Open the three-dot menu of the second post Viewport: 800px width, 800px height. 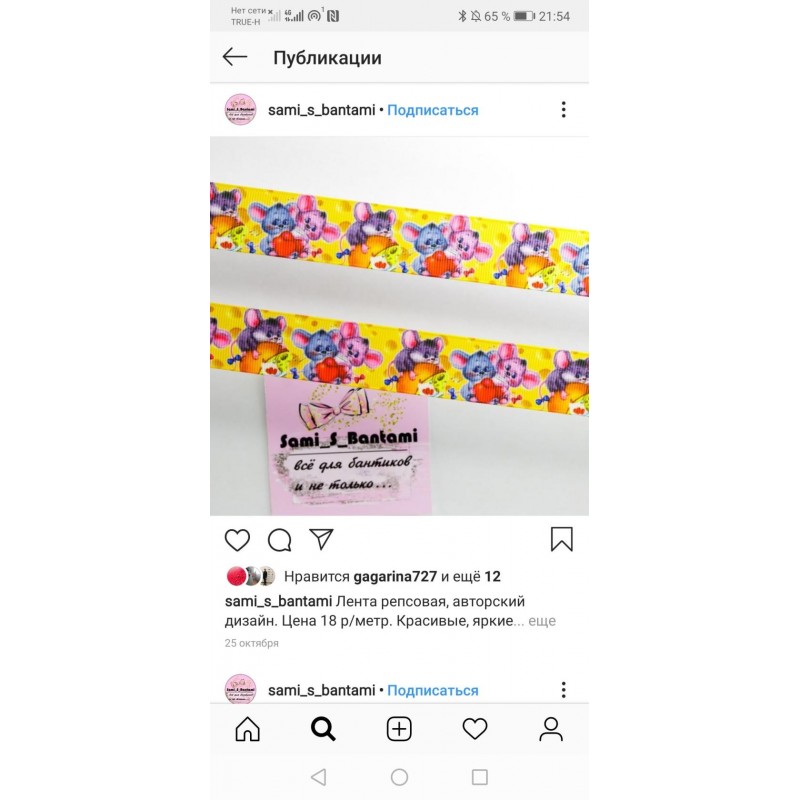564,690
